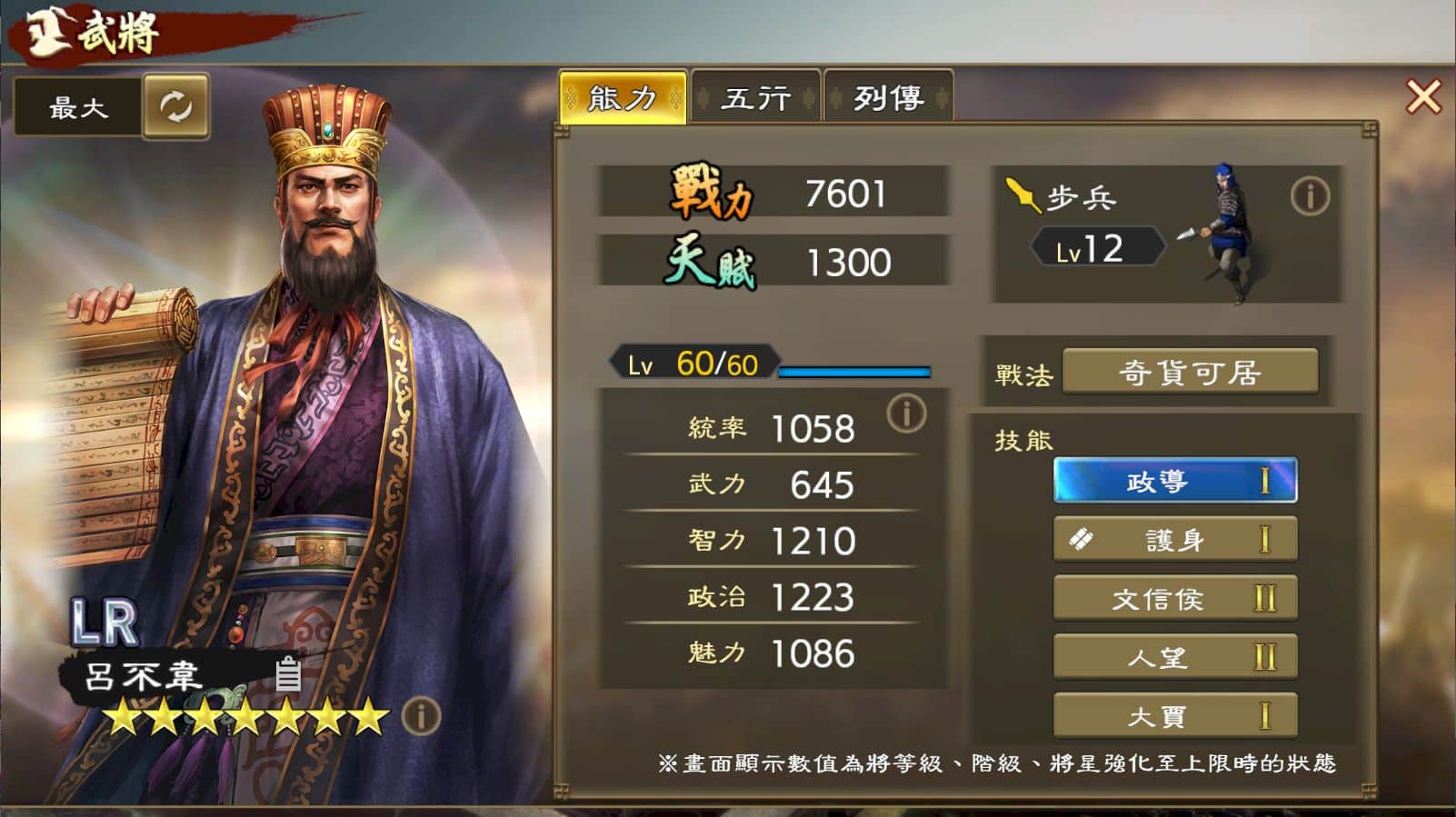Select the 政導 skill
The height and width of the screenshot is (817, 1456).
[x=1175, y=481]
